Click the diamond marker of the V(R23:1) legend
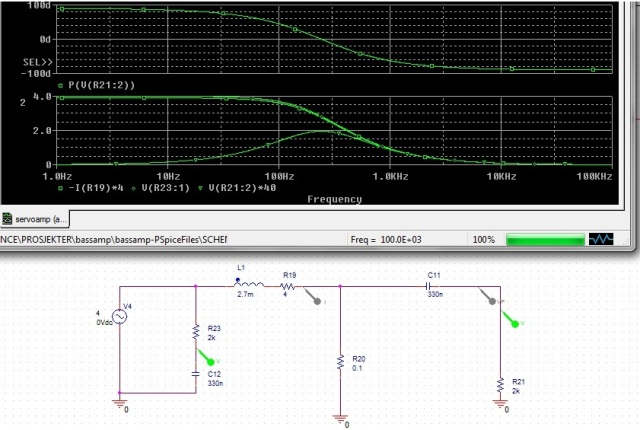 [133, 188]
